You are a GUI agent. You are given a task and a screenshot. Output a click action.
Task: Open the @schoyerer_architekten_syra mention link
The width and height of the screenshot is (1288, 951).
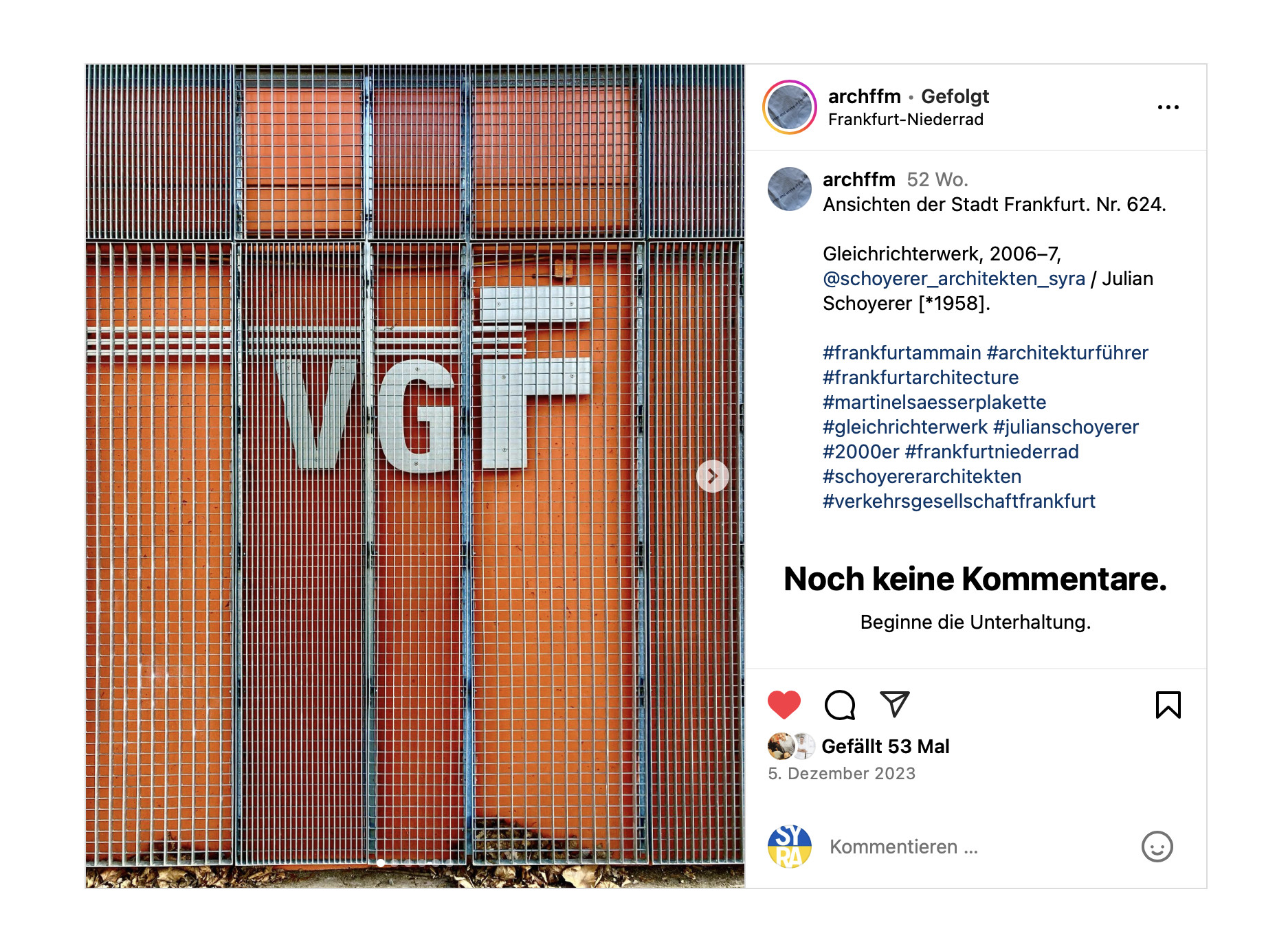point(954,279)
